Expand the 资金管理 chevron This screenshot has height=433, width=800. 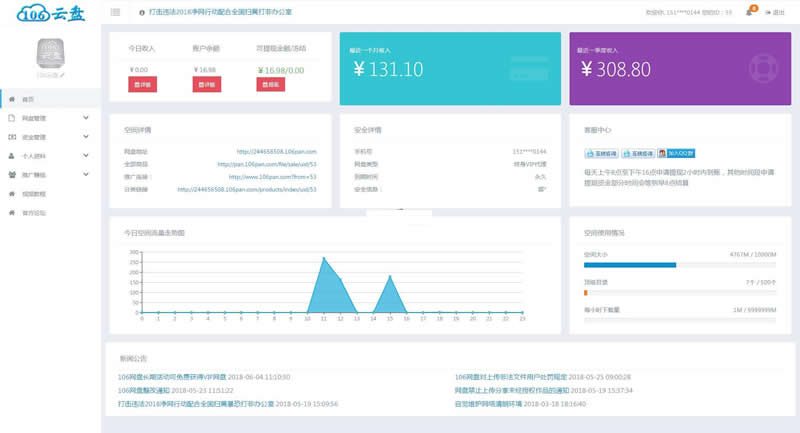pyautogui.click(x=87, y=137)
